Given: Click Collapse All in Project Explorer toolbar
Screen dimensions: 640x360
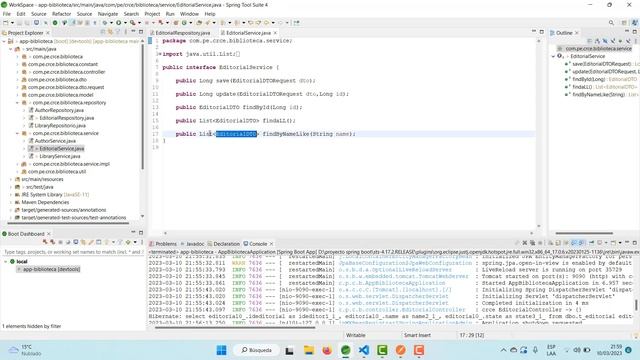Looking at the screenshot, I should click(x=103, y=32).
